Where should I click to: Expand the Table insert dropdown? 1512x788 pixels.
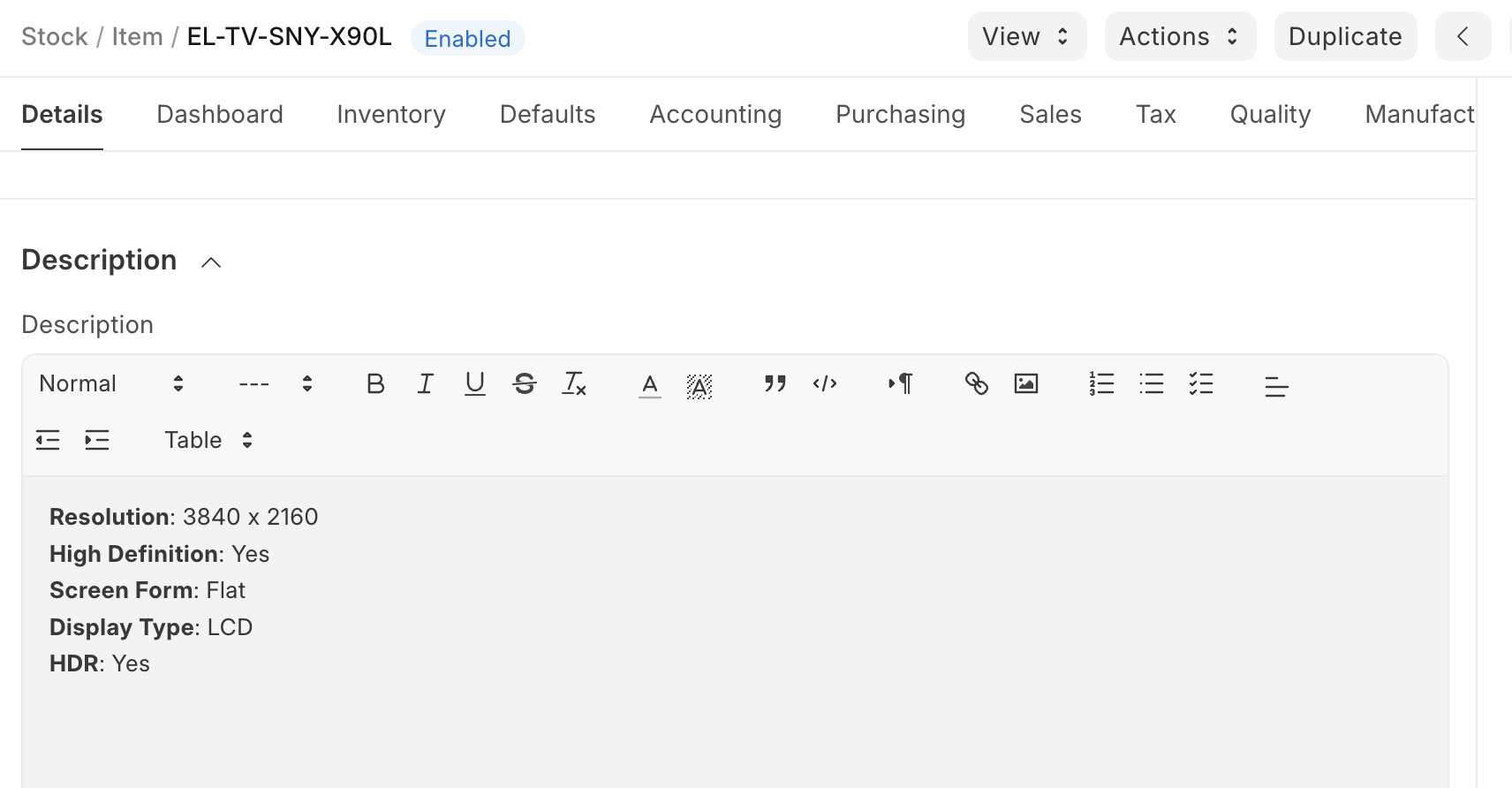(208, 440)
